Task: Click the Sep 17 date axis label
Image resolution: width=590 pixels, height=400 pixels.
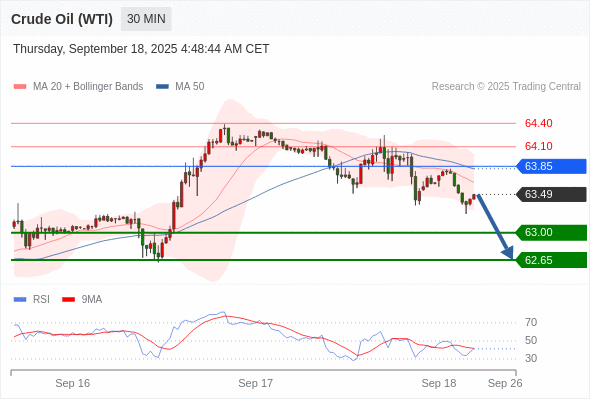Action: pos(255,383)
